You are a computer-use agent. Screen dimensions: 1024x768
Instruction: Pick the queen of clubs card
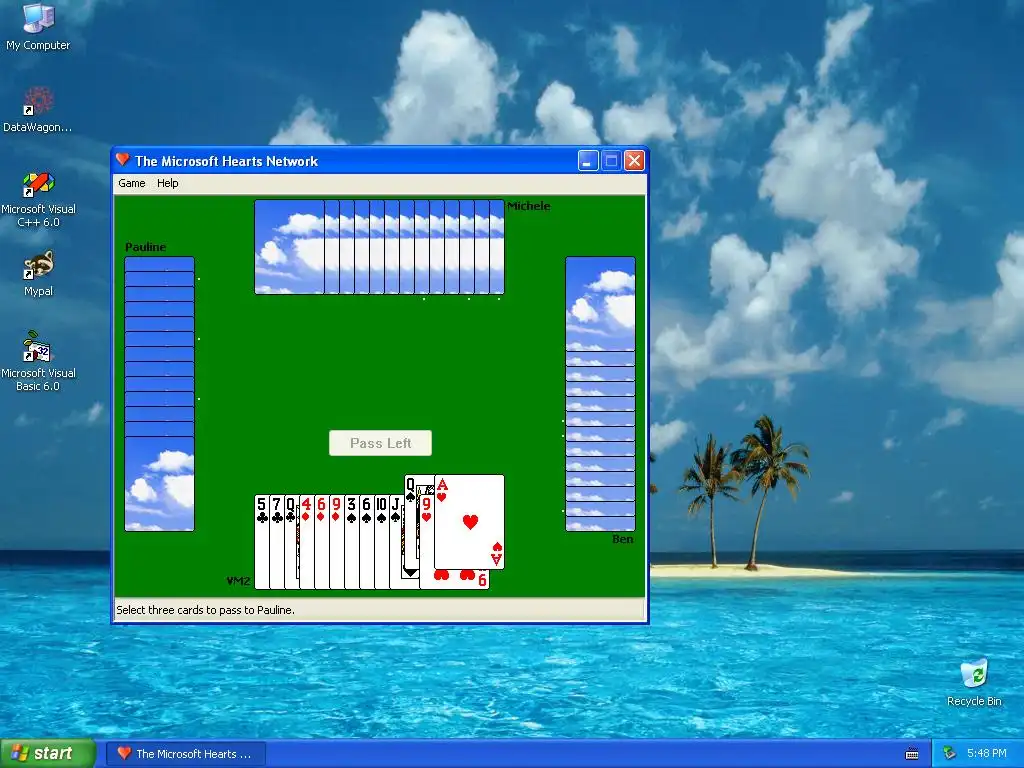pyautogui.click(x=291, y=542)
